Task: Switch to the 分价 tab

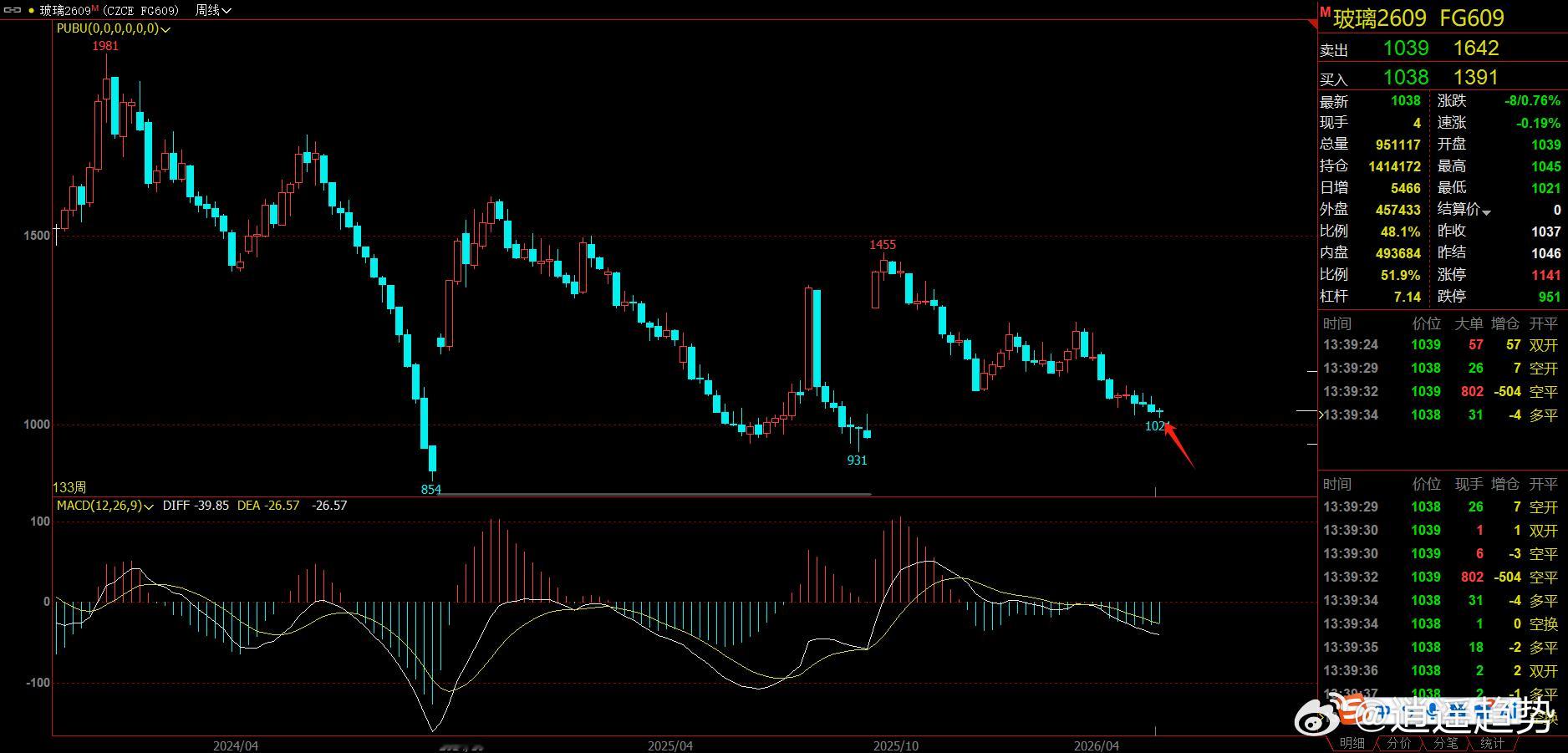Action: pyautogui.click(x=1398, y=743)
